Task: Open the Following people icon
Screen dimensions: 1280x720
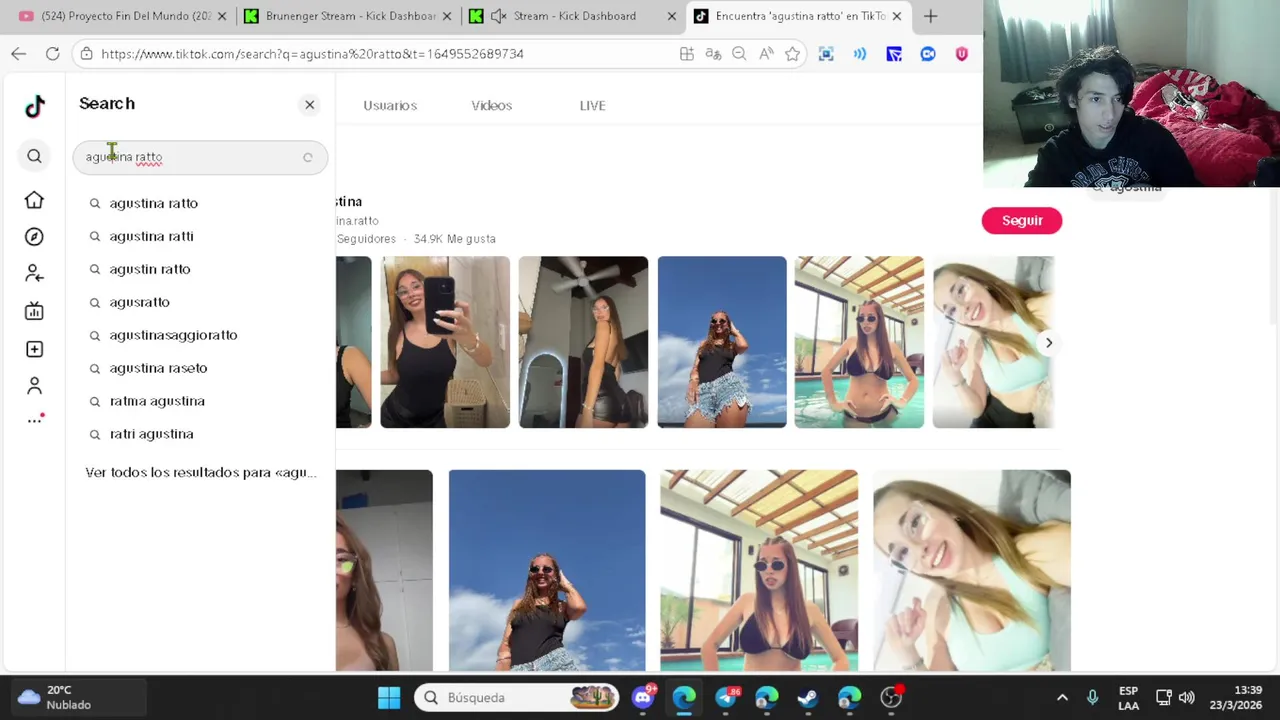Action: (x=34, y=273)
